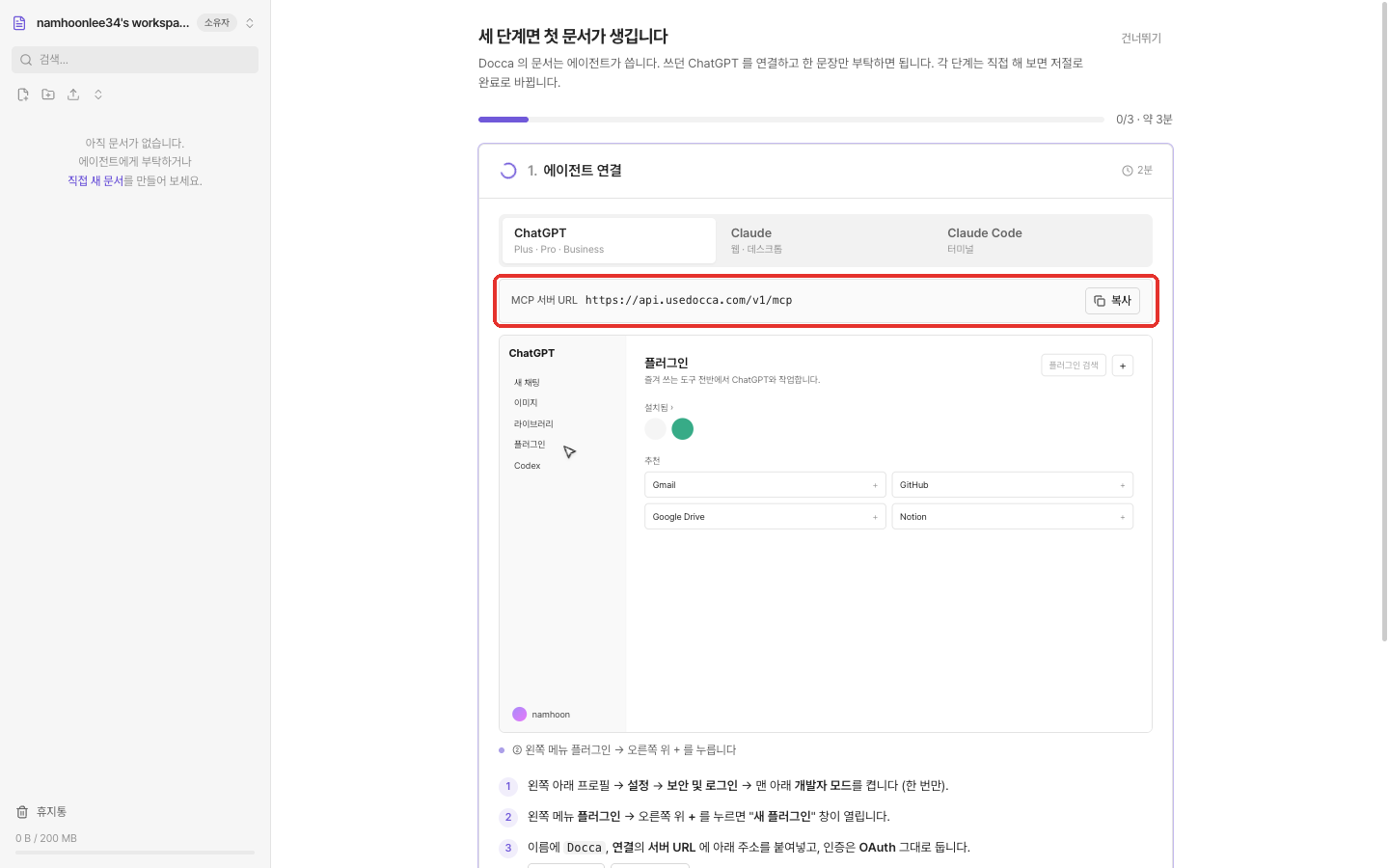Image resolution: width=1389 pixels, height=868 pixels.
Task: Focus the 검색 search field
Action: click(x=135, y=60)
